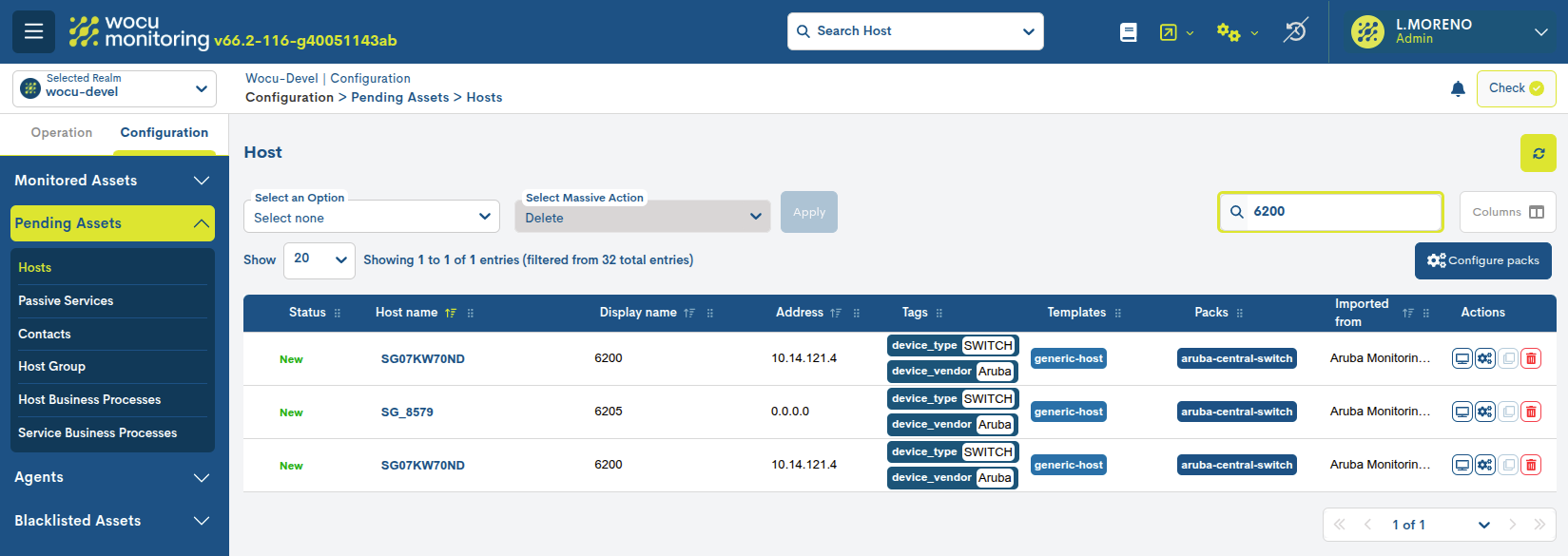Image resolution: width=1568 pixels, height=556 pixels.
Task: Click the Check button
Action: pos(1515,88)
